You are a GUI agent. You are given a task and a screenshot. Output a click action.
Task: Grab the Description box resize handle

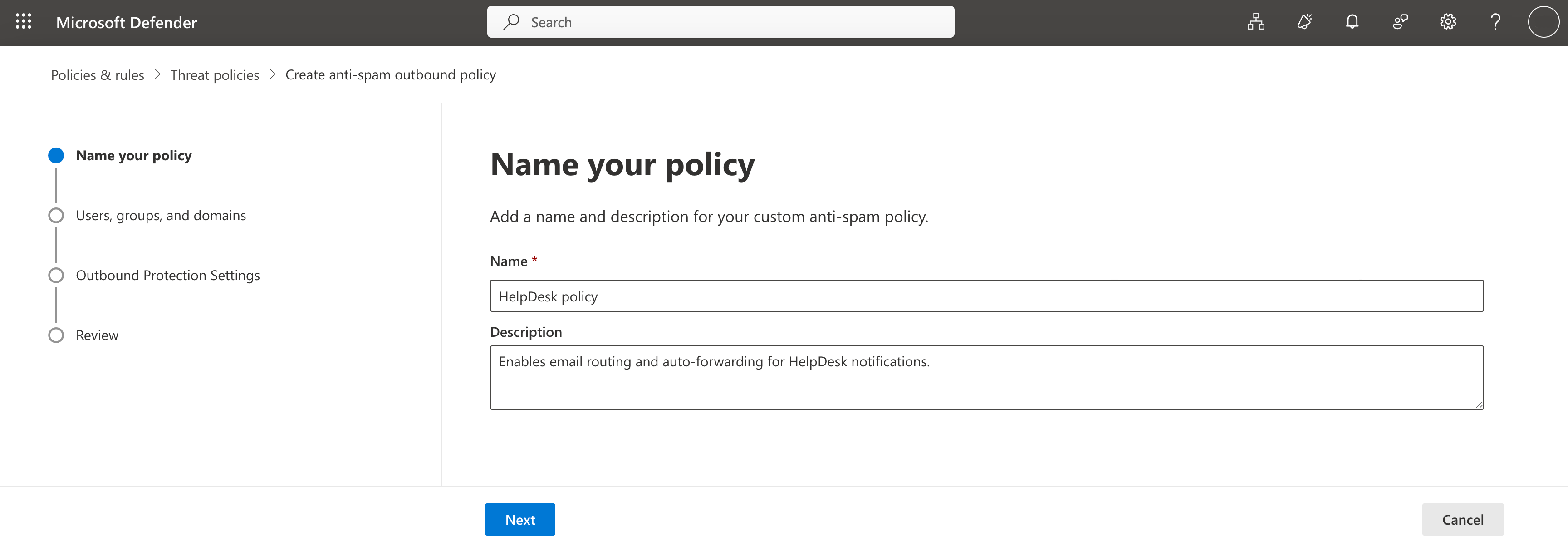pyautogui.click(x=1479, y=405)
